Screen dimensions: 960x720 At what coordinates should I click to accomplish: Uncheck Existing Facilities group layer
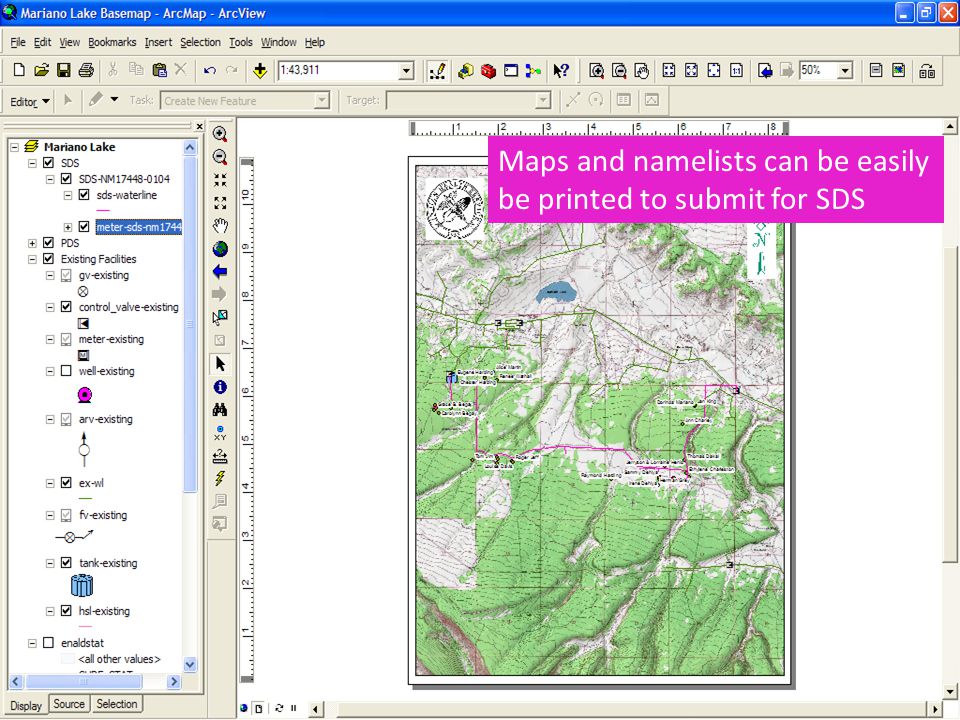coord(49,258)
